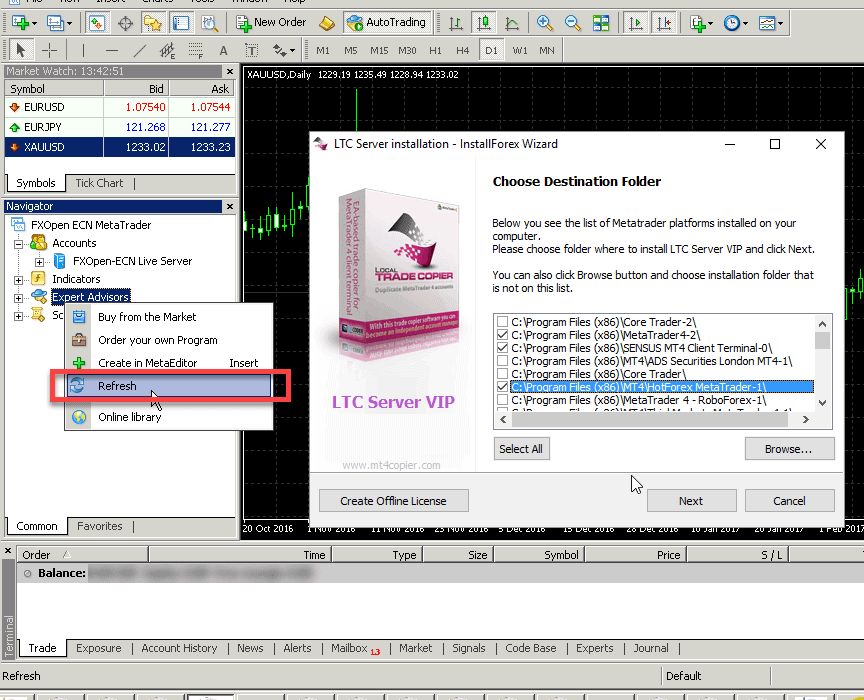Check the Core Trader folder checkbox
The image size is (864, 700).
[x=502, y=374]
